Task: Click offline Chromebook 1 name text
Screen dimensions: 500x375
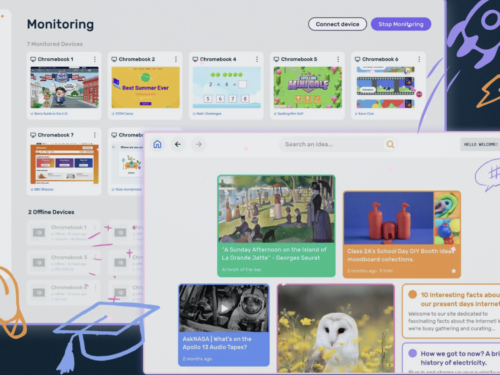Action: click(69, 227)
